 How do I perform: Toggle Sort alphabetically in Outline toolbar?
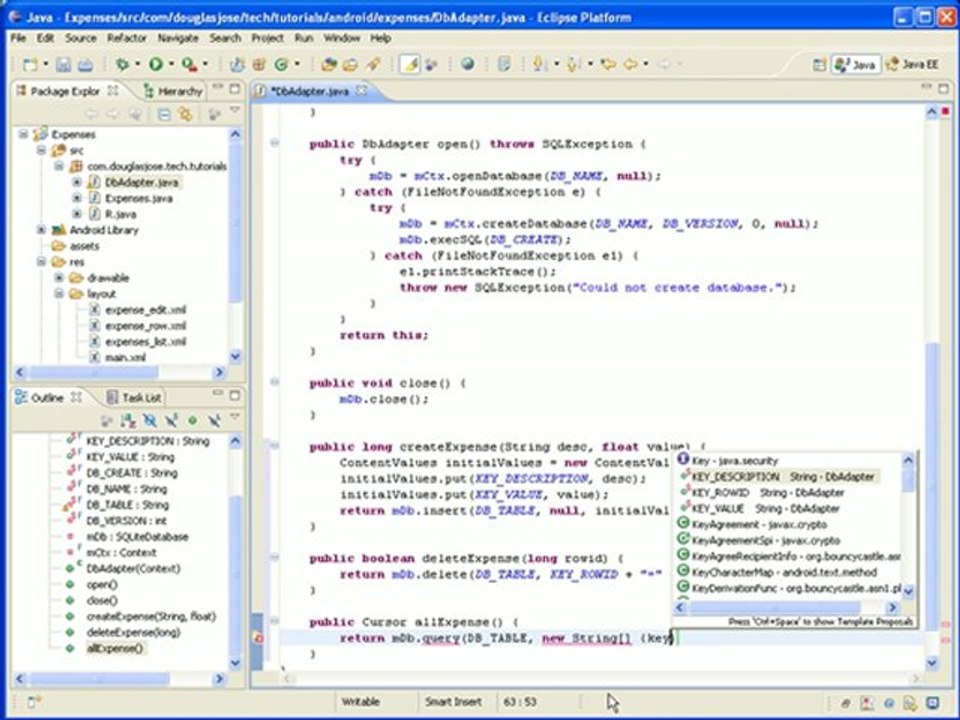(127, 420)
